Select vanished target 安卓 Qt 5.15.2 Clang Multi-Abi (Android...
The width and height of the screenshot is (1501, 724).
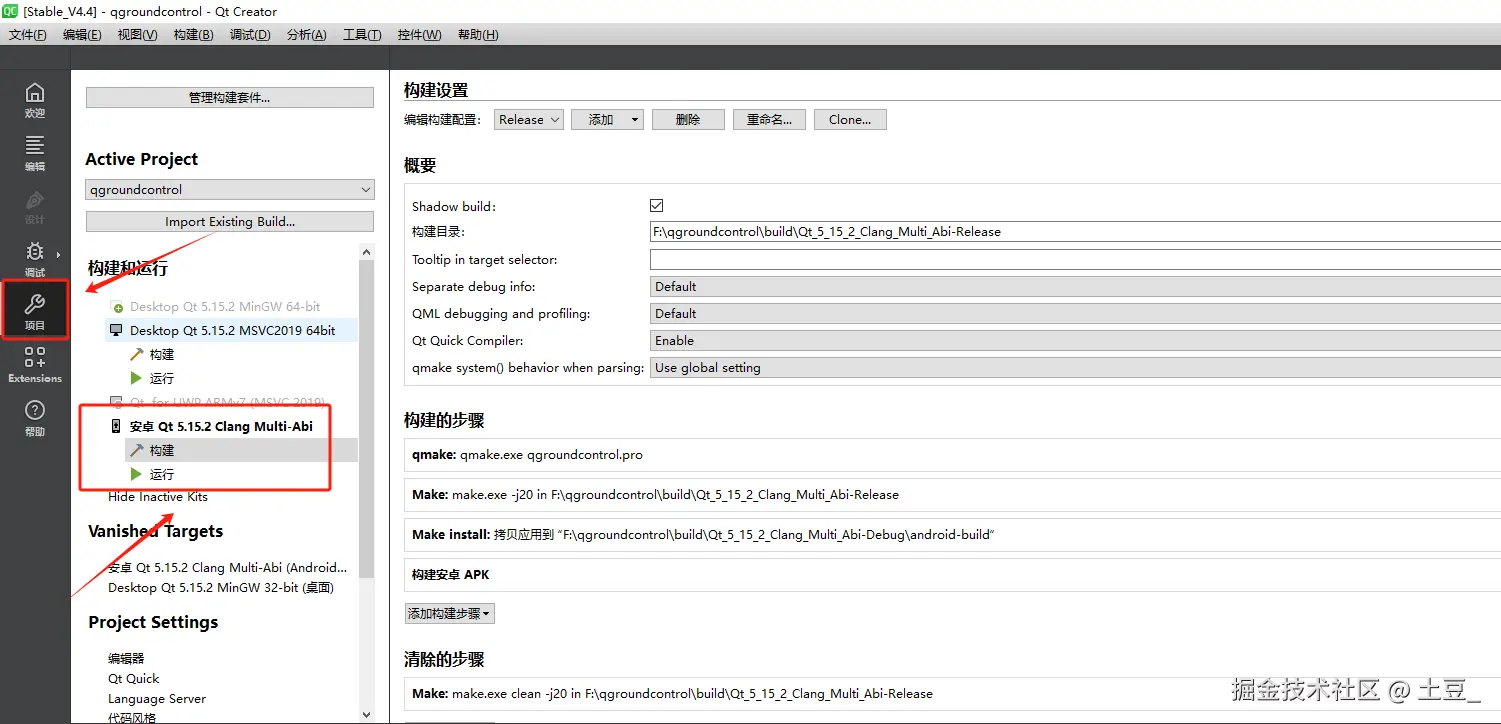pos(228,567)
